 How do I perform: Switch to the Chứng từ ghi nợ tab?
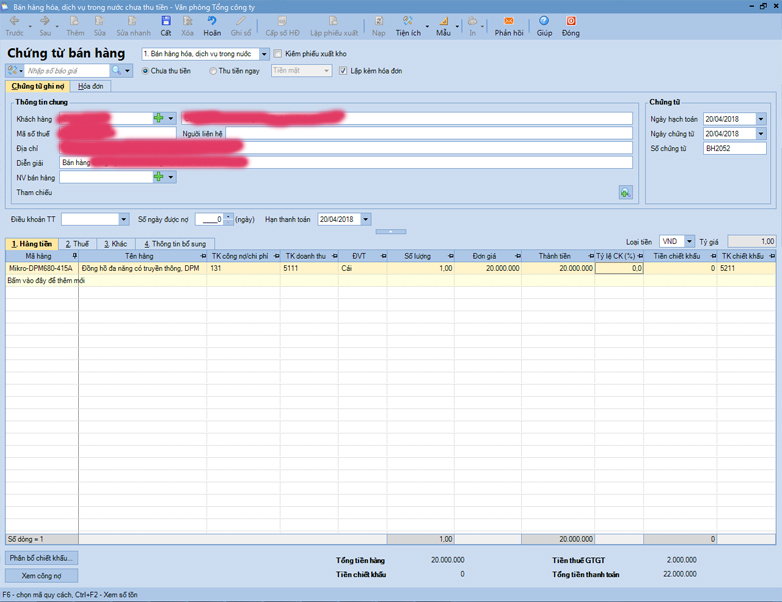(x=38, y=86)
